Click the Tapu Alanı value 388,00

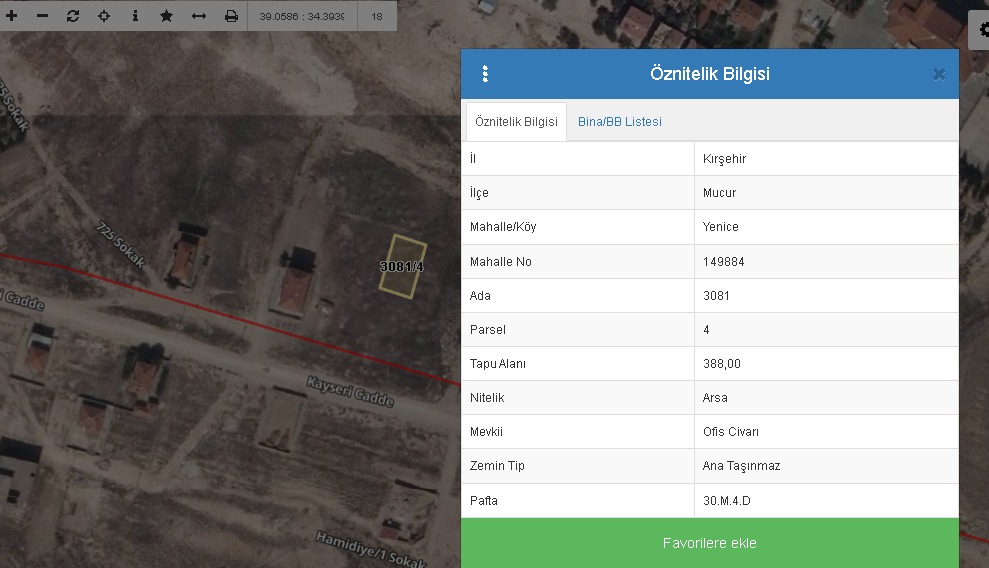pyautogui.click(x=722, y=364)
